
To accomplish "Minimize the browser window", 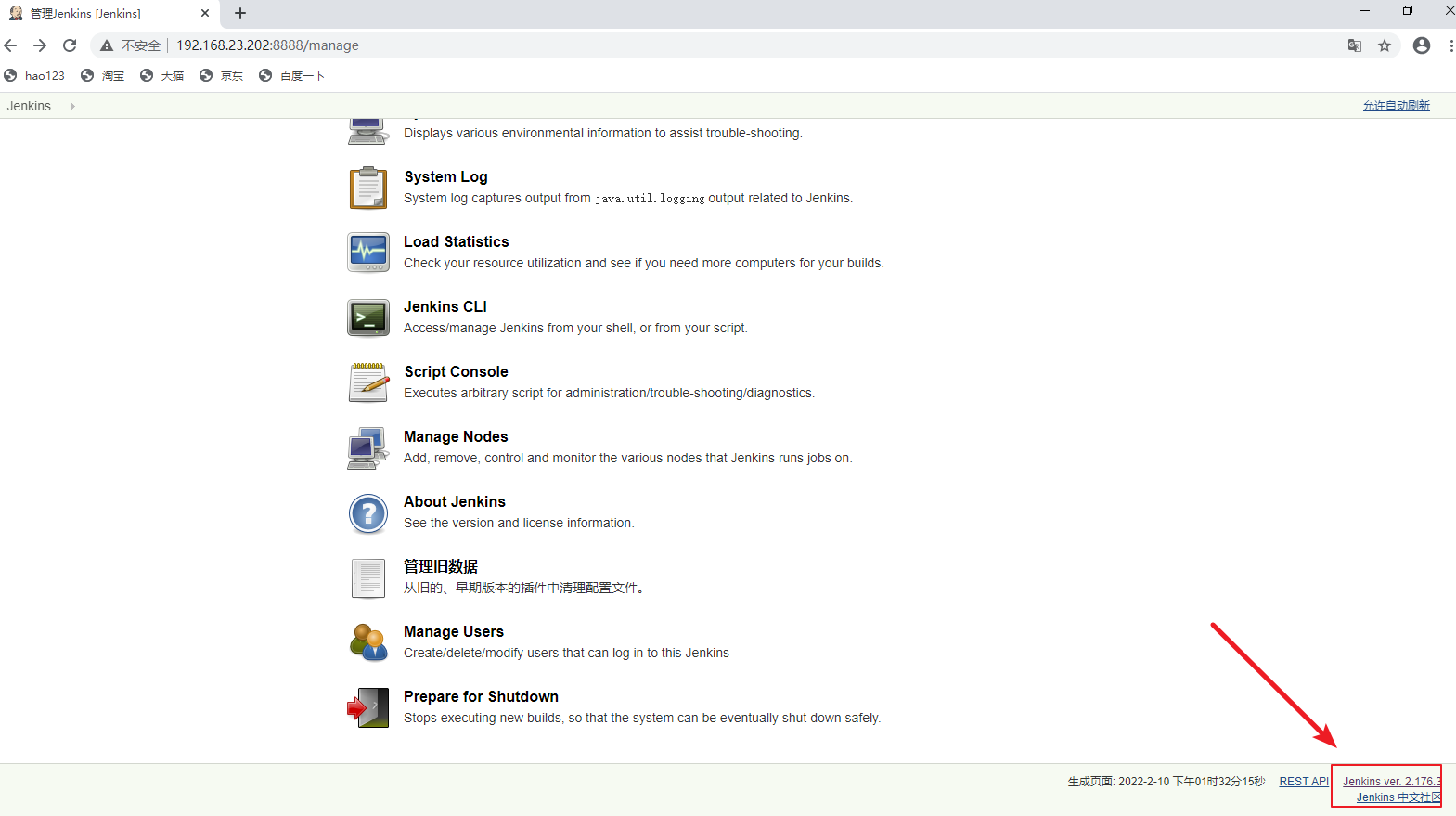I will (1365, 11).
